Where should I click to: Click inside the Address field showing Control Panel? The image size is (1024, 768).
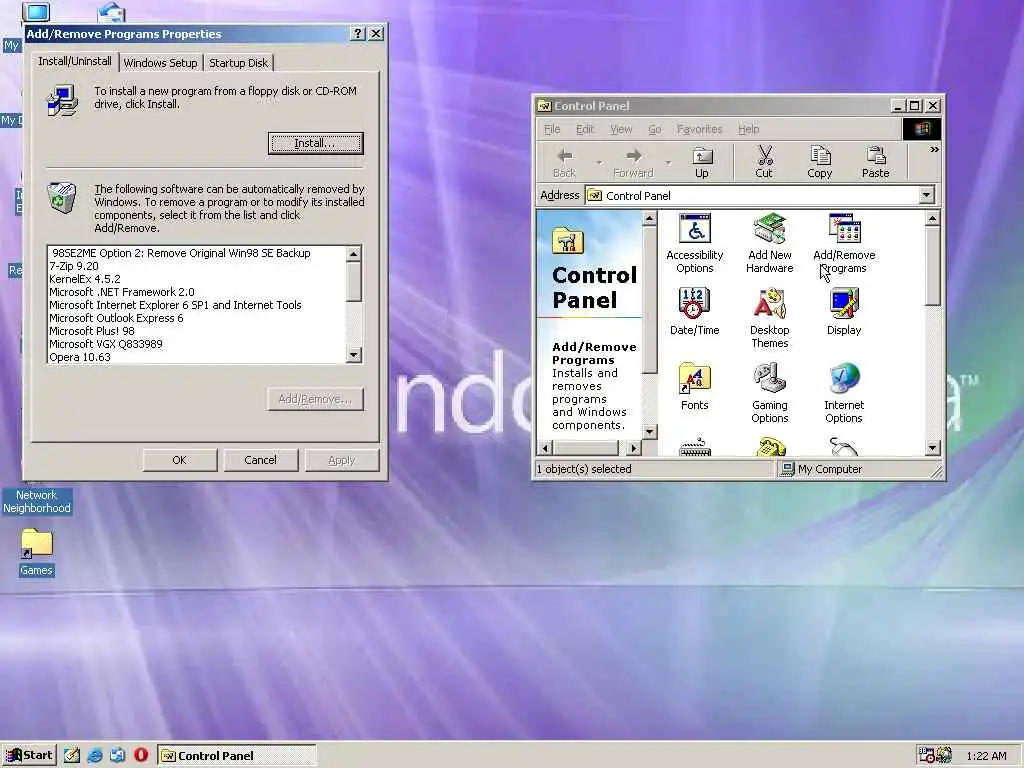pos(752,195)
